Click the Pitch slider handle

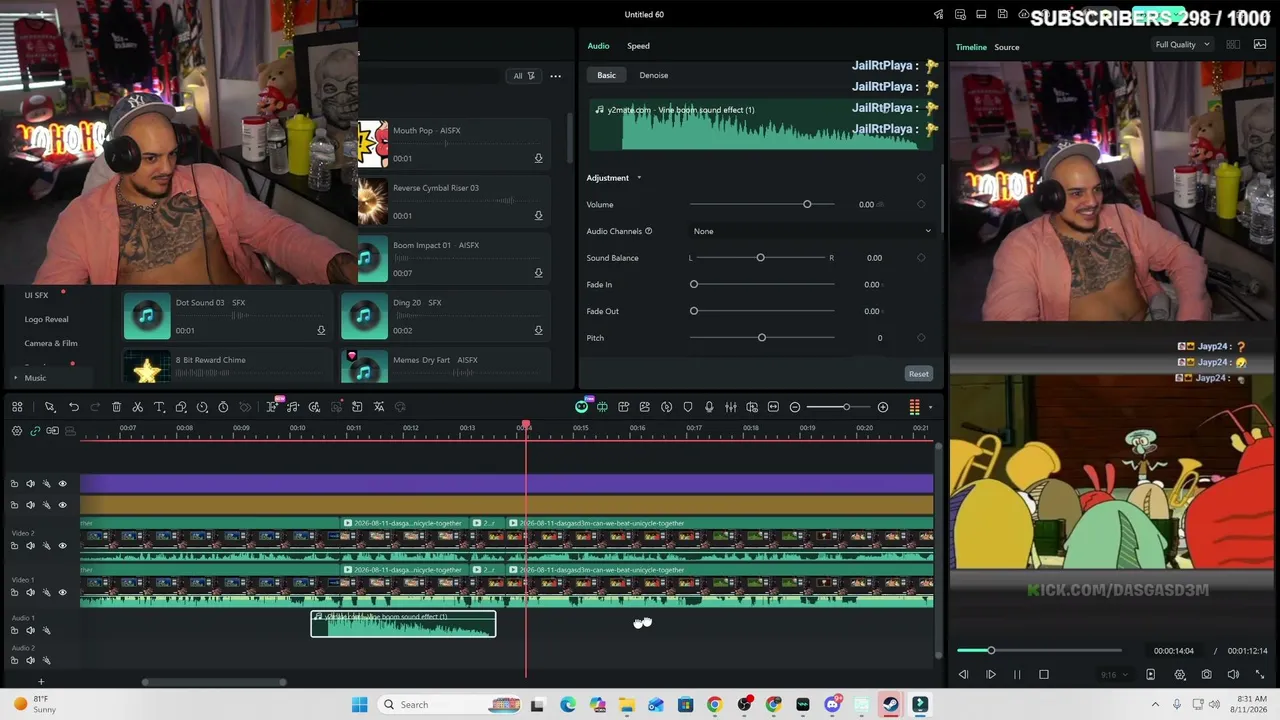pyautogui.click(x=762, y=338)
